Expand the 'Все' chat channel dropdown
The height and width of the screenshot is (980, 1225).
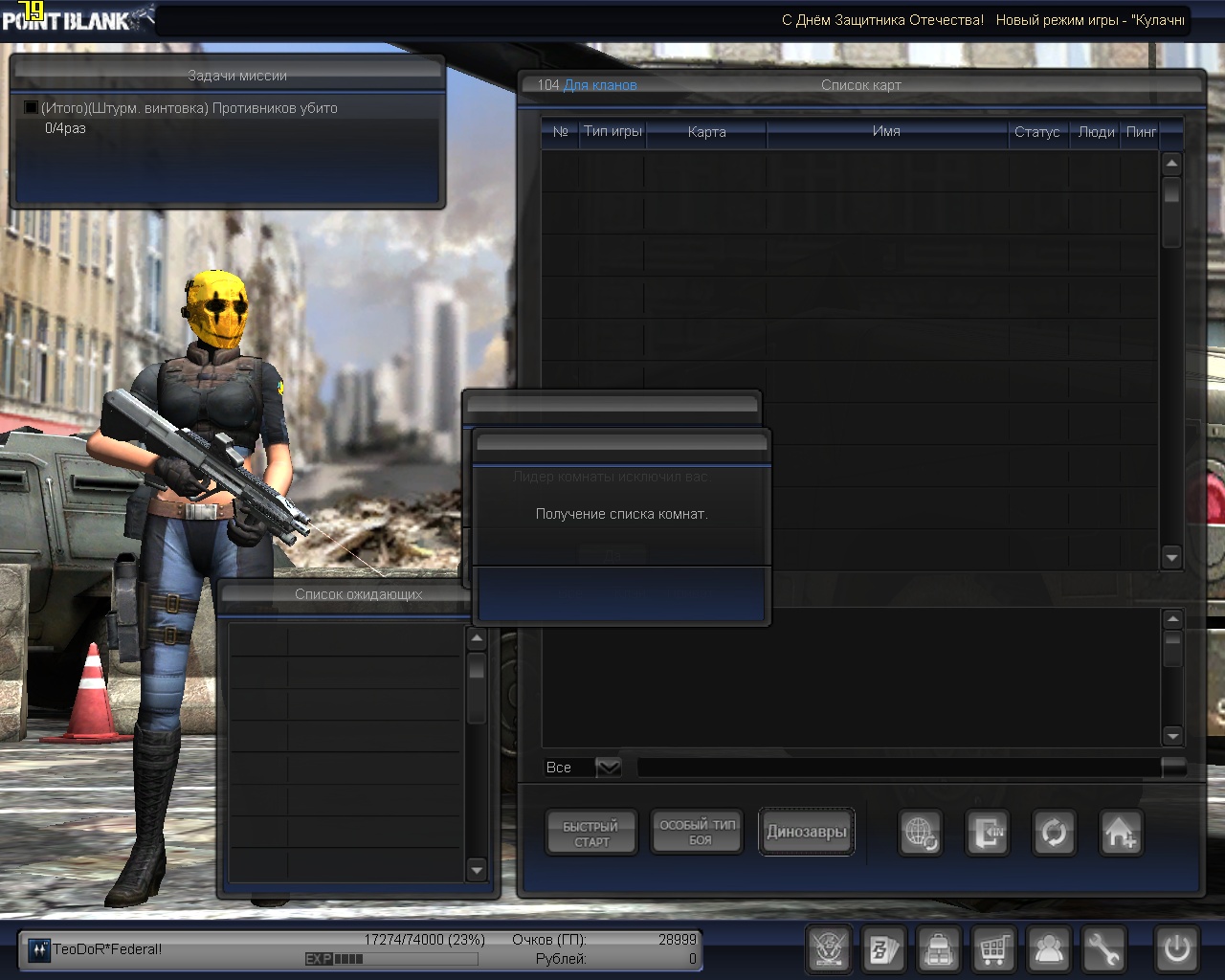tap(609, 768)
